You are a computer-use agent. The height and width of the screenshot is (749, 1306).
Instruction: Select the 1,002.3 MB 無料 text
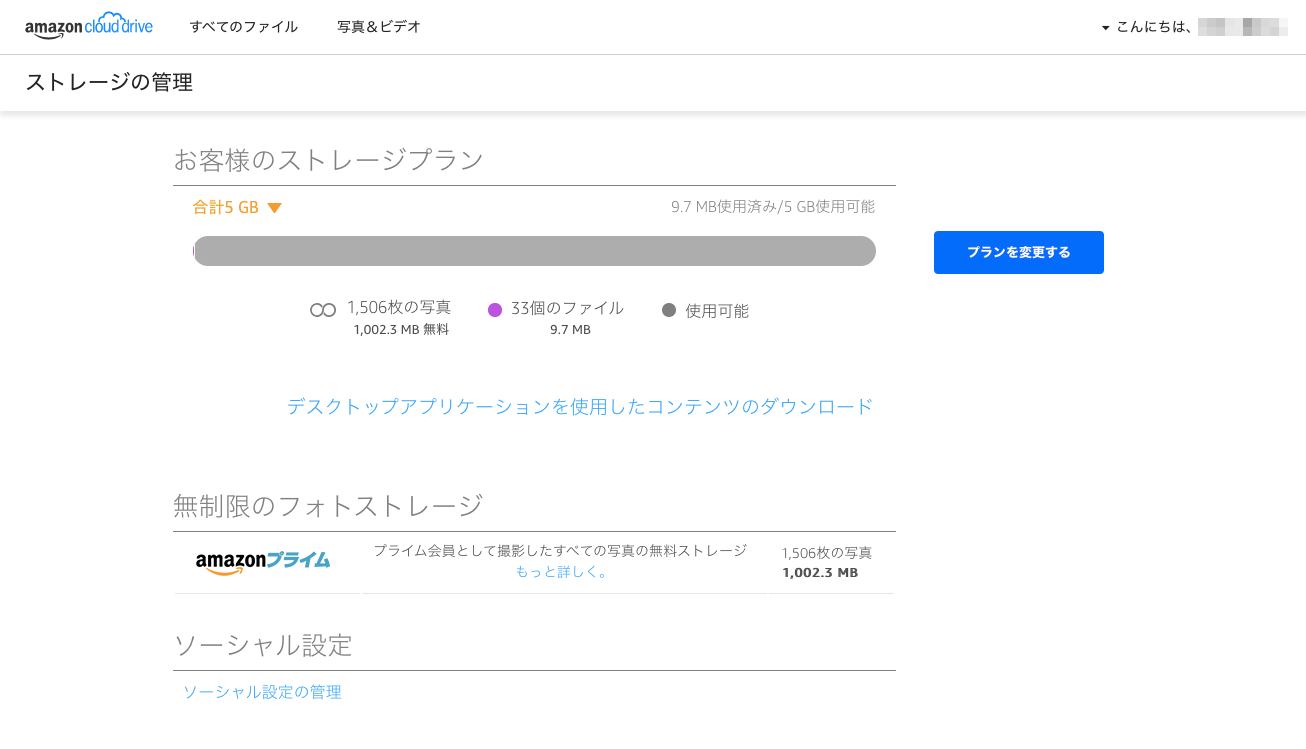401,329
